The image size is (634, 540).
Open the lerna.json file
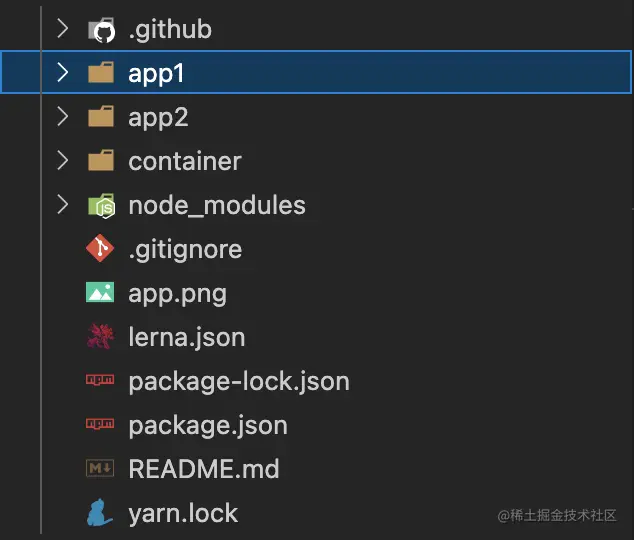(x=187, y=337)
